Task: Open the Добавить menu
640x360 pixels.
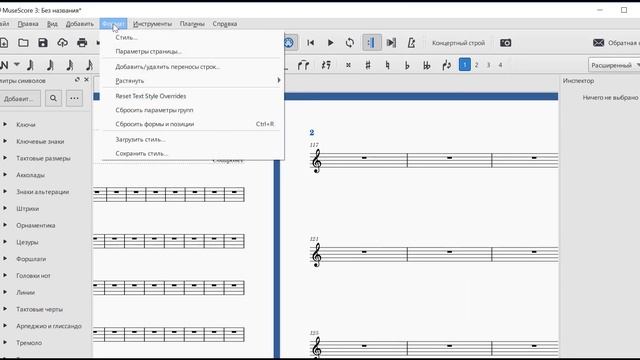Action: coord(80,24)
